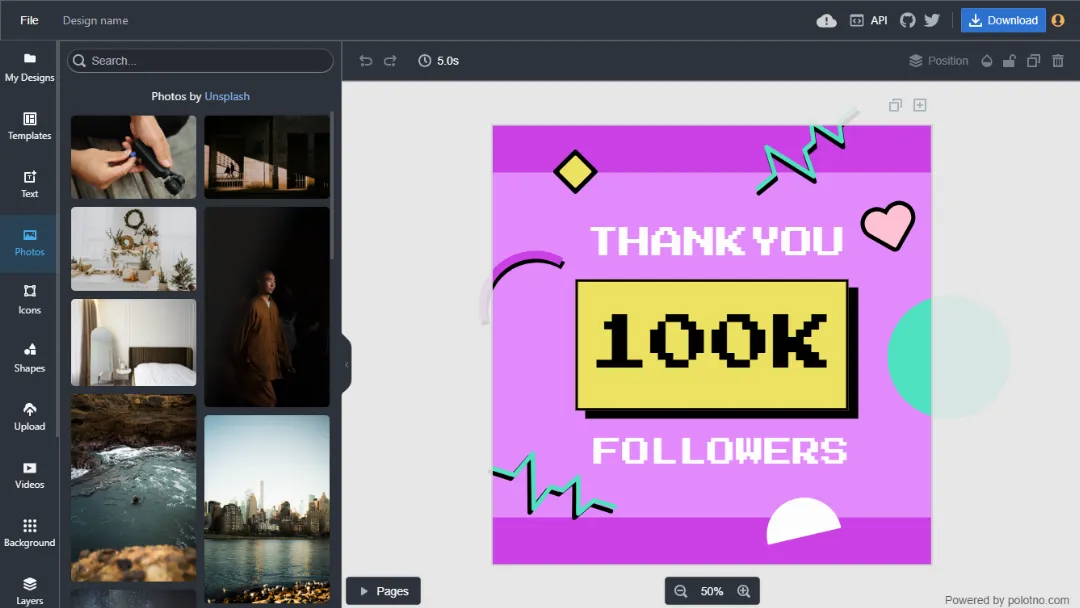
Task: Click the Download button
Action: [1003, 21]
